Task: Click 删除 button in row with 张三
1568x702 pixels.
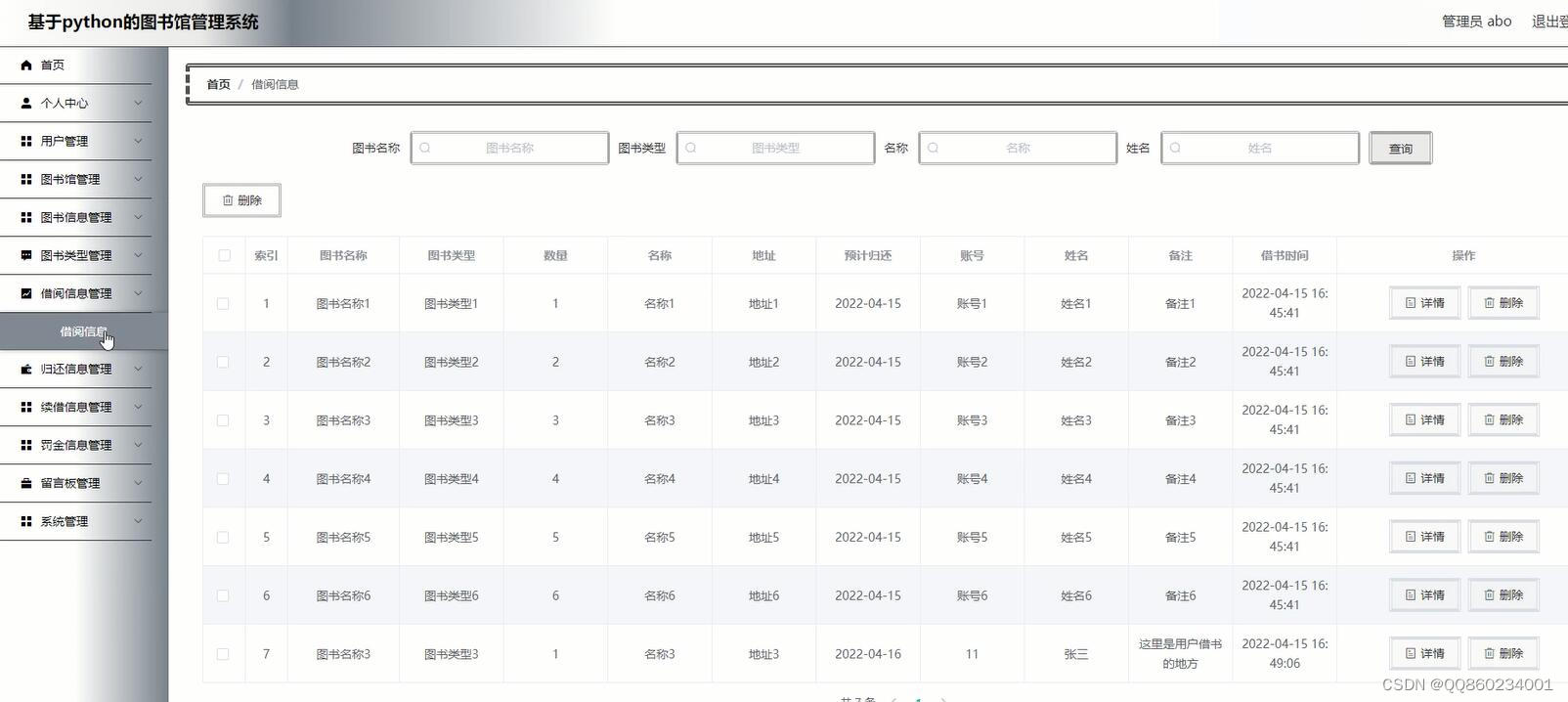Action: coord(1503,653)
